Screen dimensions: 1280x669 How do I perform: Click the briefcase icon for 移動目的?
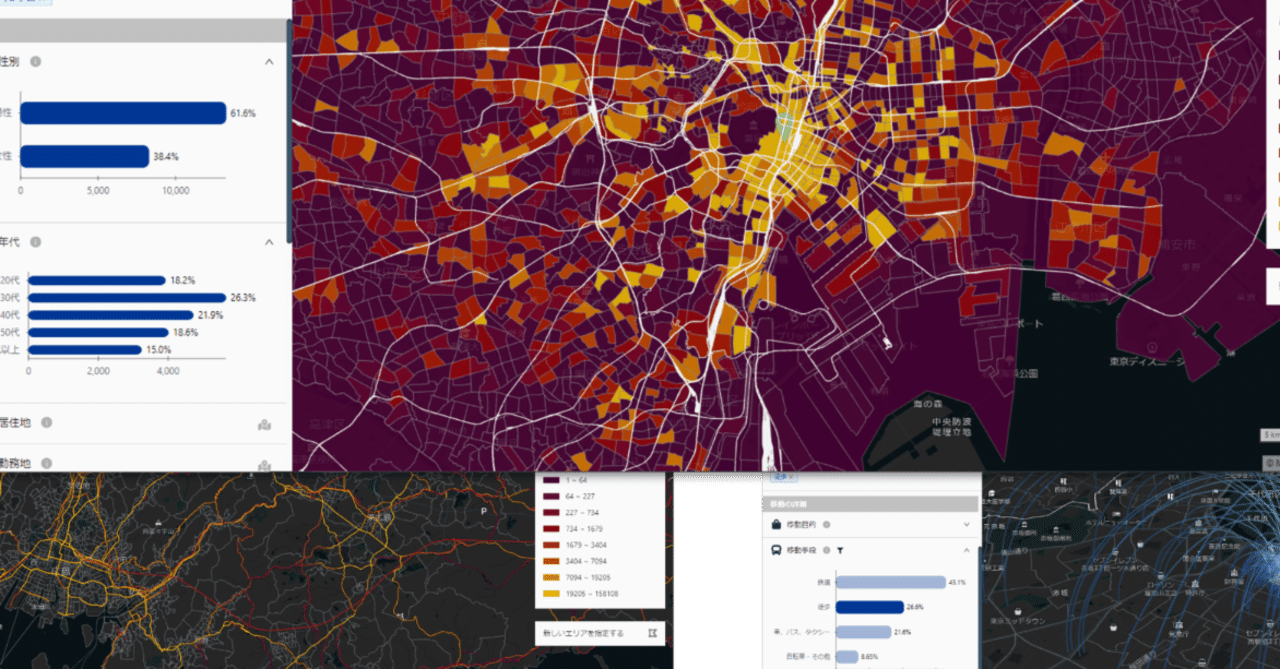(777, 524)
